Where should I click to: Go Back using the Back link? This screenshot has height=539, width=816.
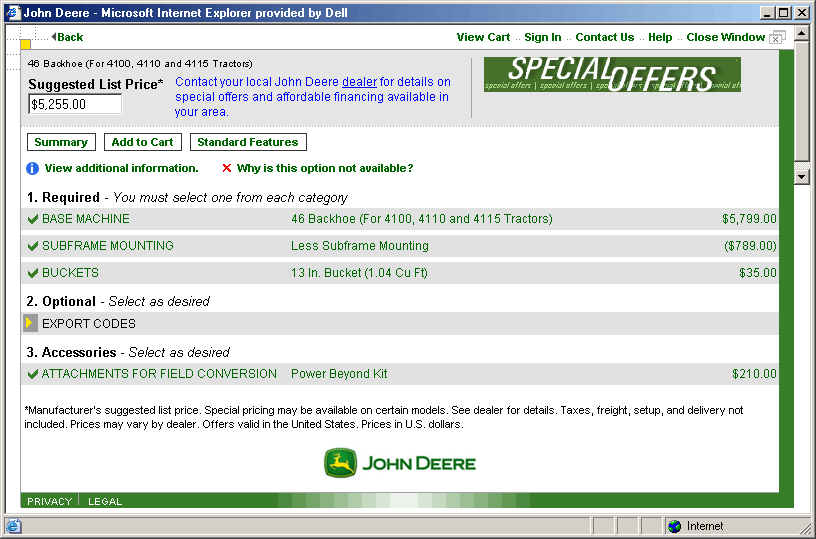pos(67,37)
